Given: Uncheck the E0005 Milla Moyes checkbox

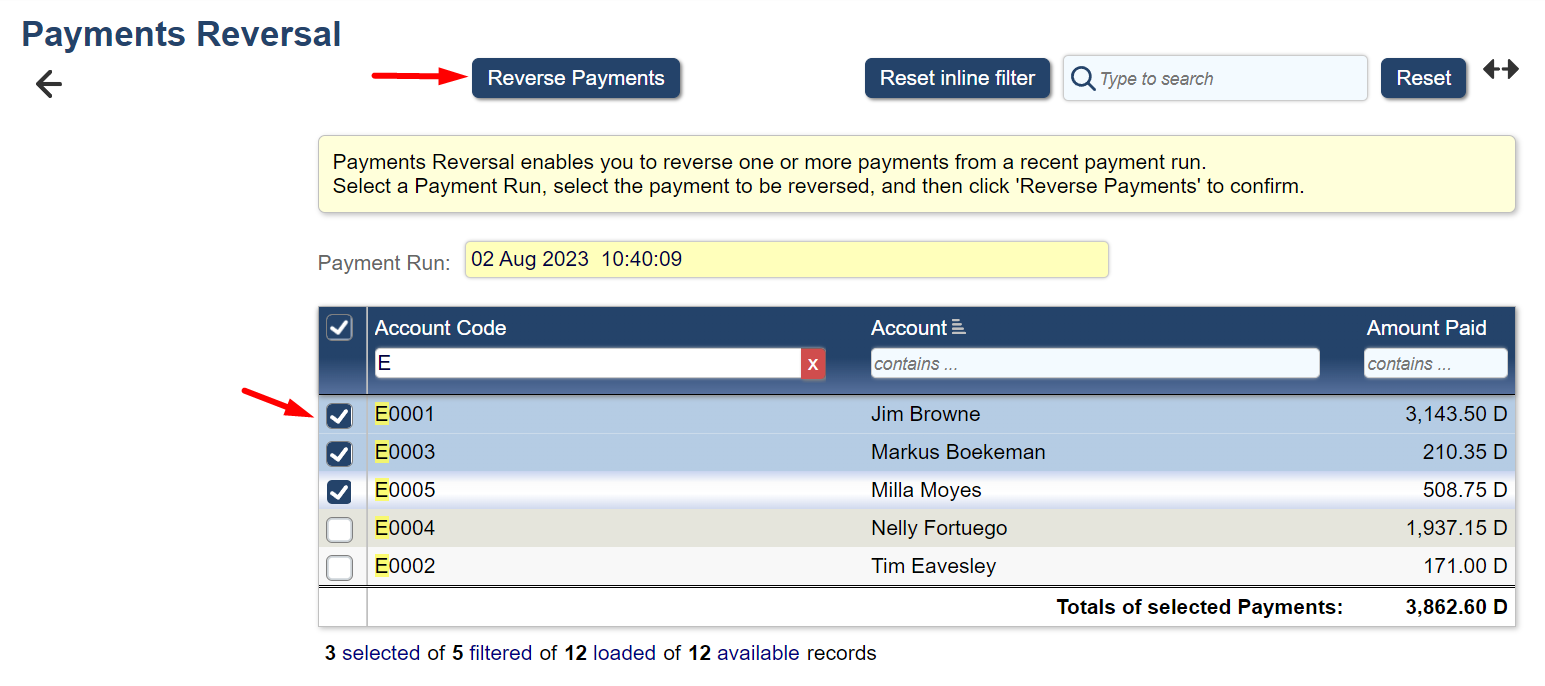Looking at the screenshot, I should [x=340, y=491].
